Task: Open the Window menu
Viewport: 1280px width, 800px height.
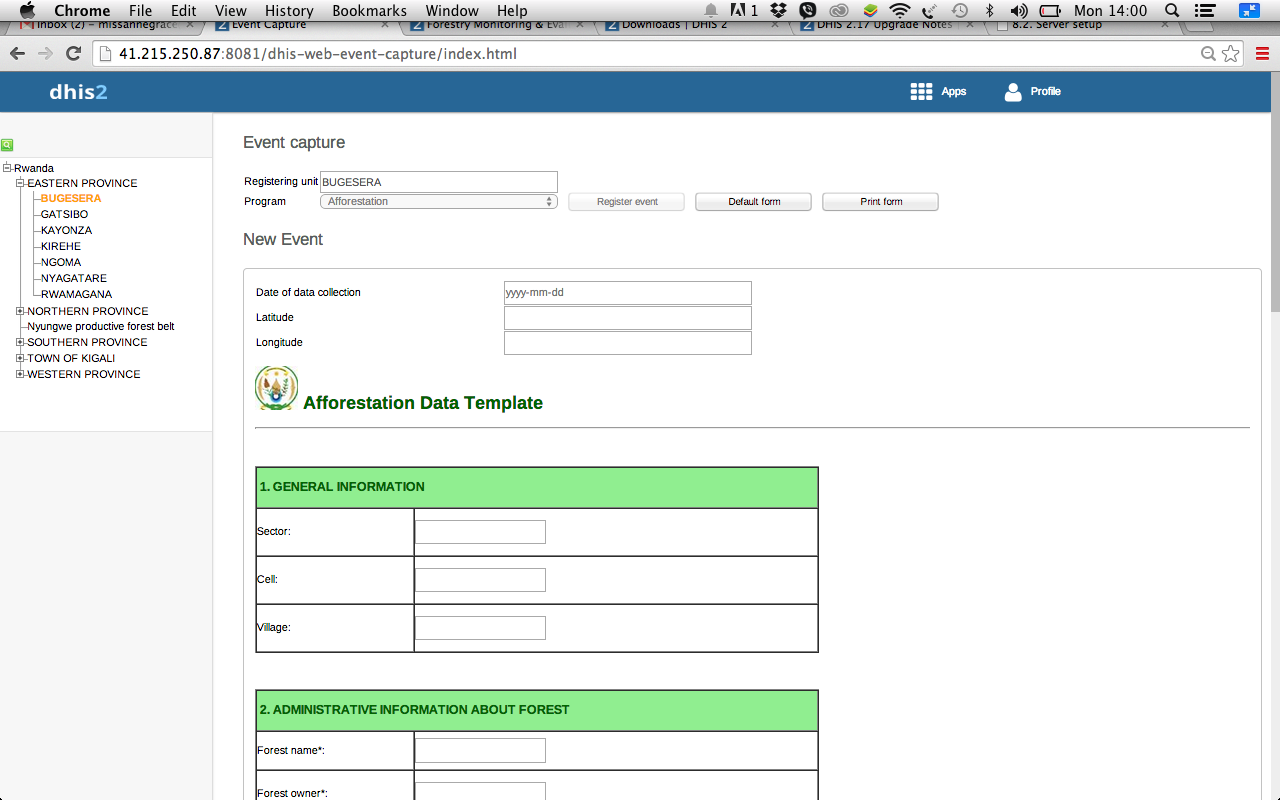Action: pos(452,11)
